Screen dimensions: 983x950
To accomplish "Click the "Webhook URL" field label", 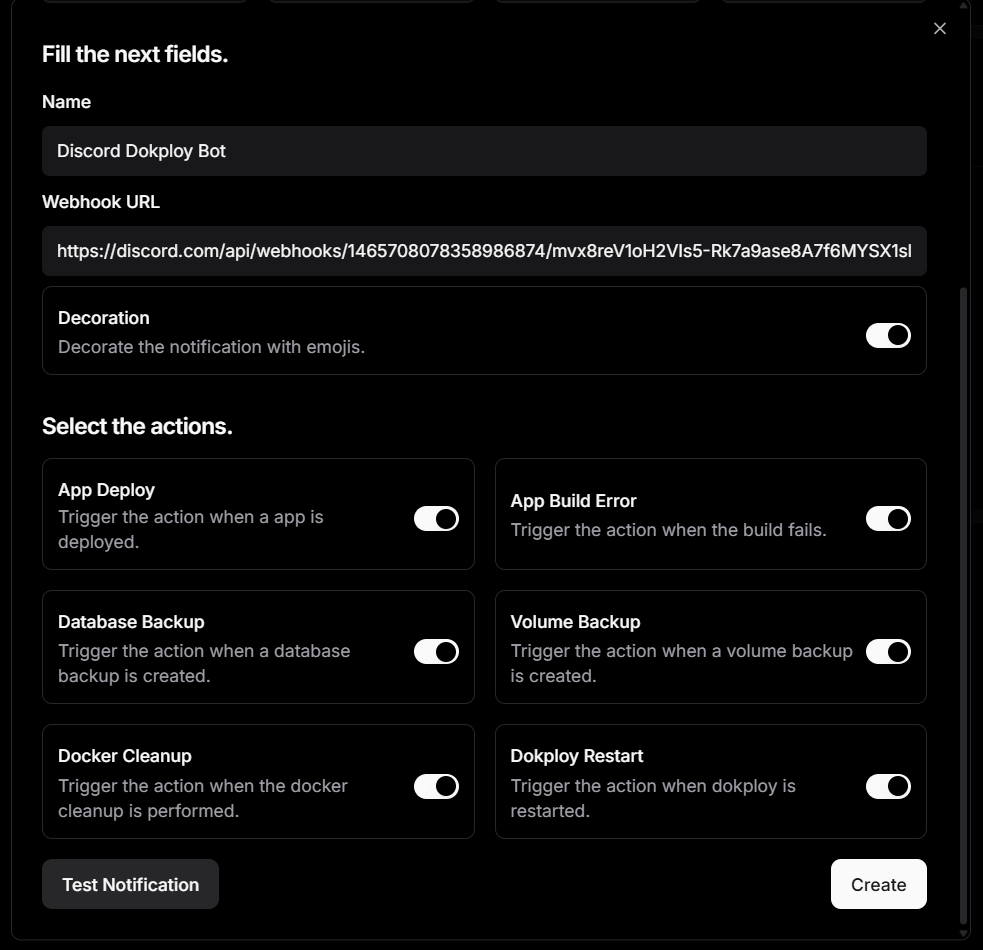I will [x=101, y=202].
